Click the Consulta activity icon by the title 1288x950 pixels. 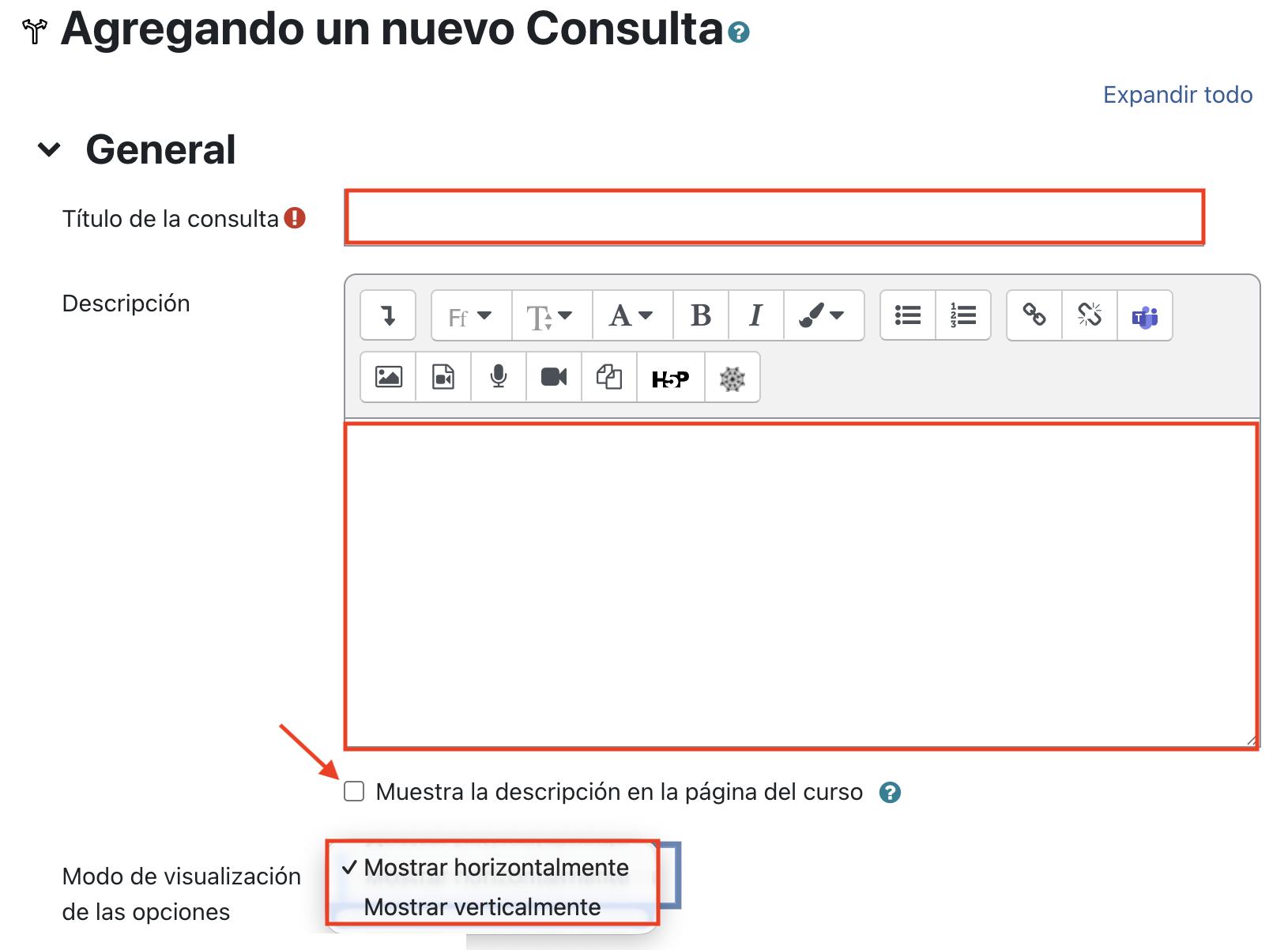pos(35,31)
